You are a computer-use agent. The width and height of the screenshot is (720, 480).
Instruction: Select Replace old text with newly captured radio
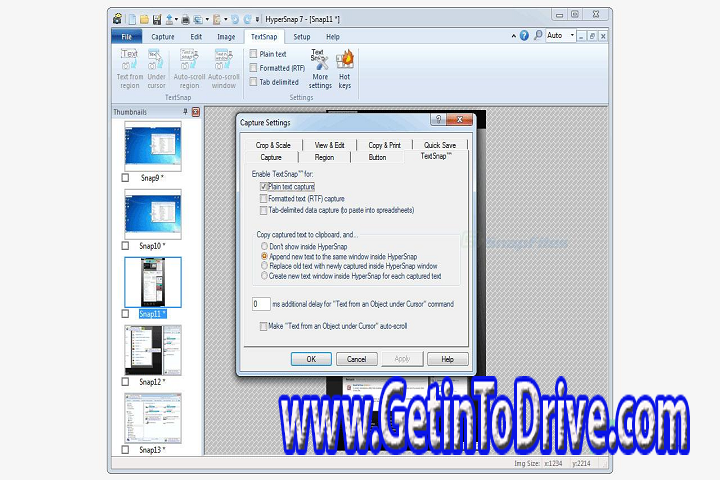264,265
